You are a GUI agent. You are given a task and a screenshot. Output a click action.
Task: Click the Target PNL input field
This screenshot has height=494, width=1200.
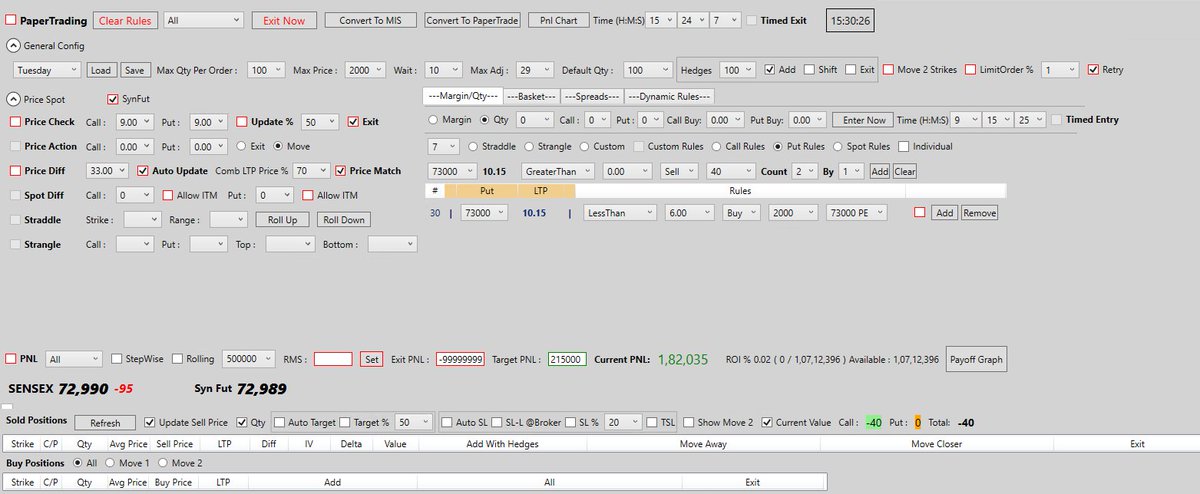coord(567,358)
